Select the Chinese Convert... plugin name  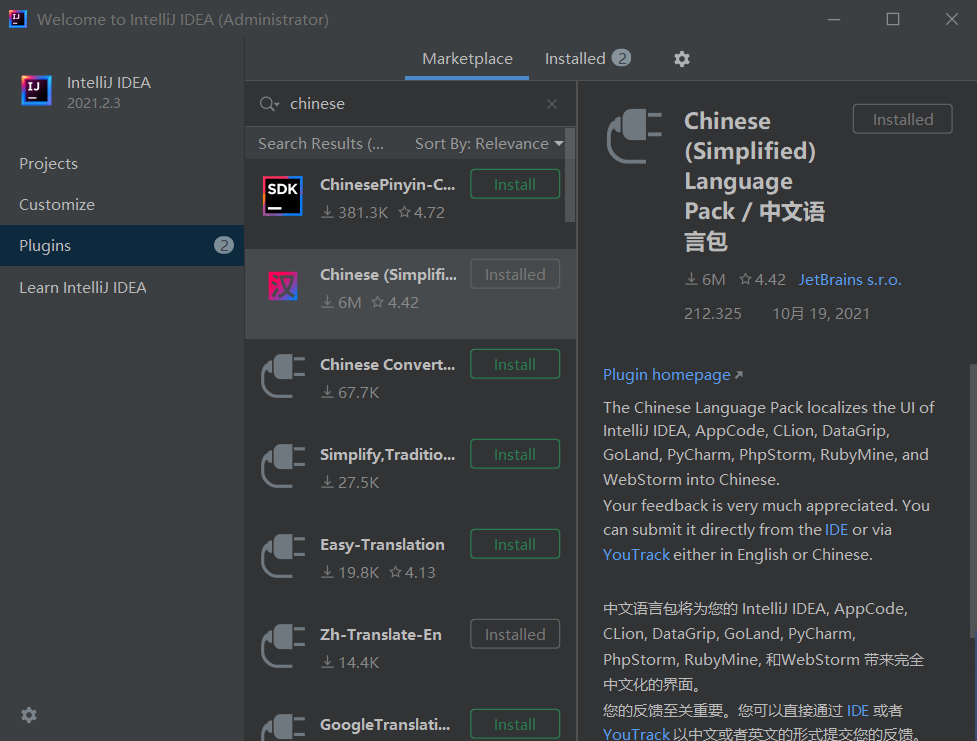coord(388,365)
